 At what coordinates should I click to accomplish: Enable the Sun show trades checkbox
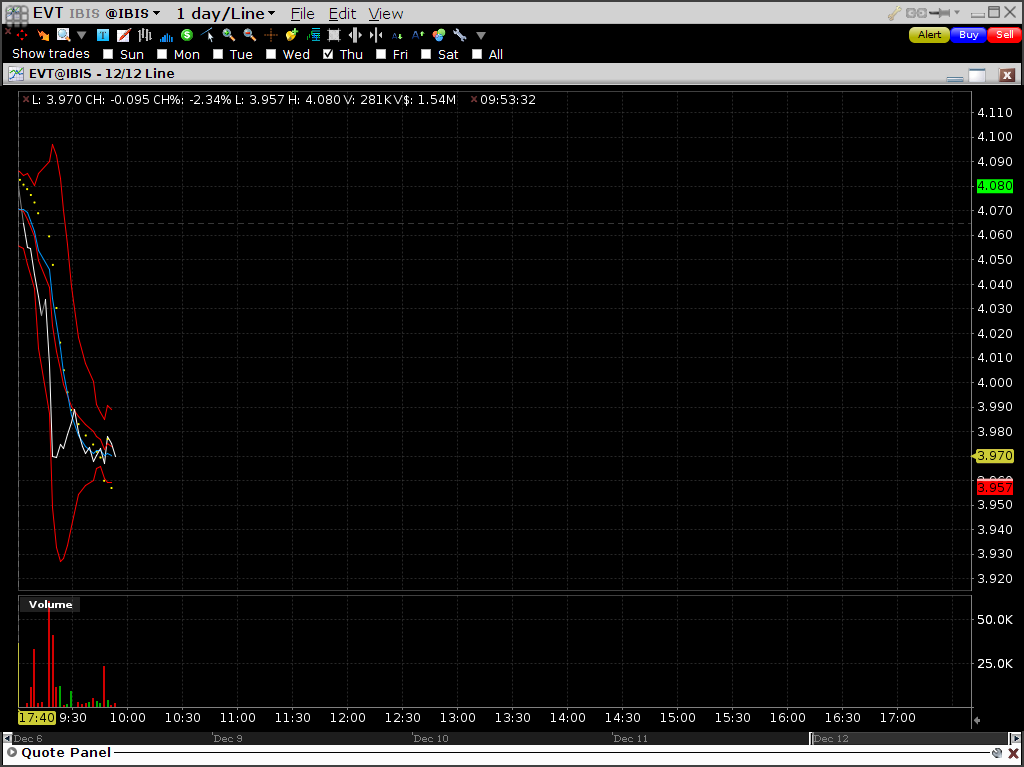coord(108,54)
